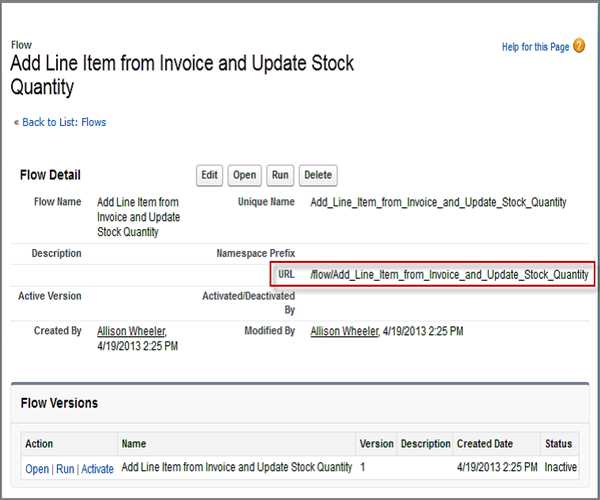The width and height of the screenshot is (600, 500).
Task: Click the highlighted flow URL value
Action: [x=449, y=274]
